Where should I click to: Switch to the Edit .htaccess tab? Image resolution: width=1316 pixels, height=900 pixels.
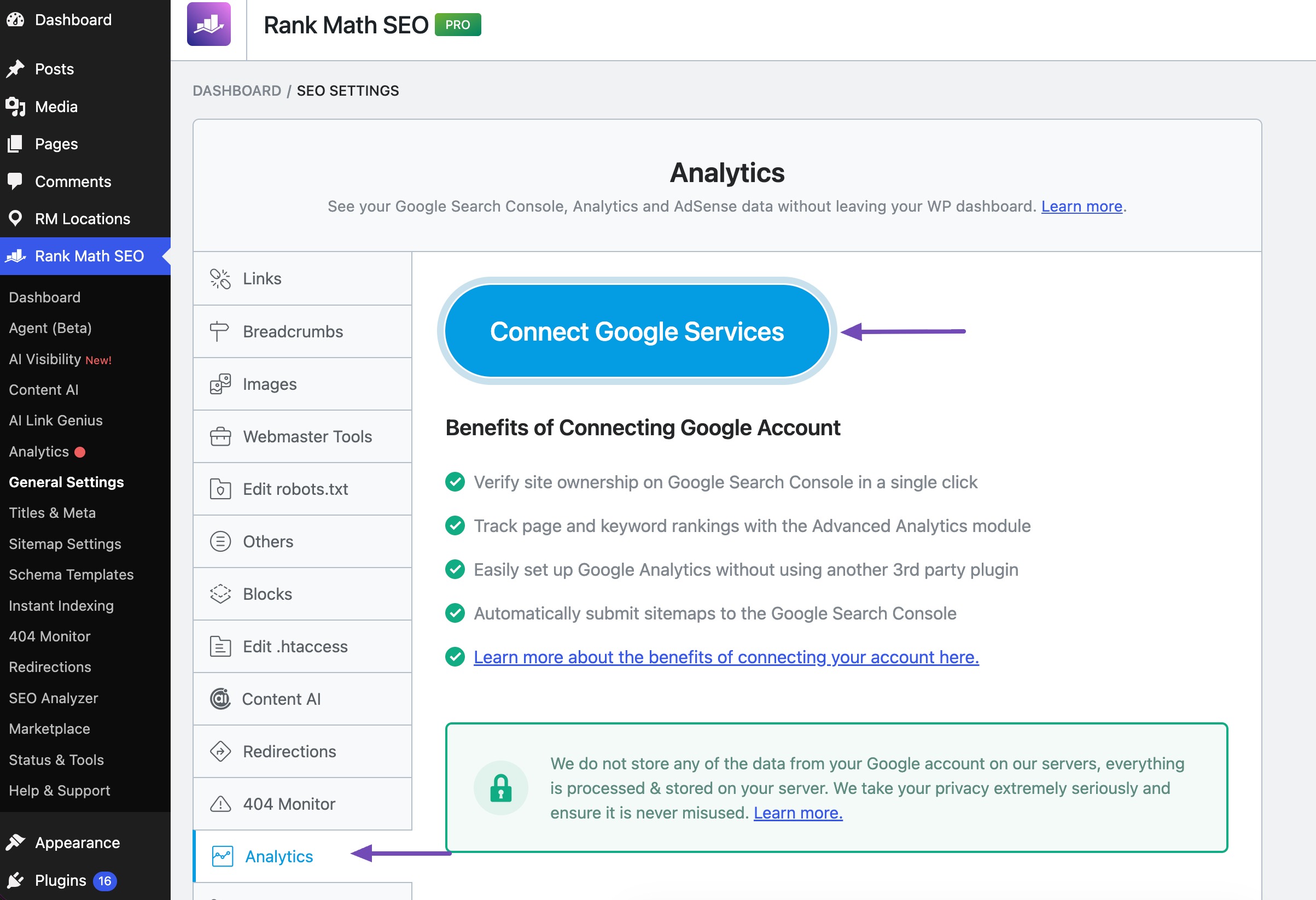coord(302,646)
